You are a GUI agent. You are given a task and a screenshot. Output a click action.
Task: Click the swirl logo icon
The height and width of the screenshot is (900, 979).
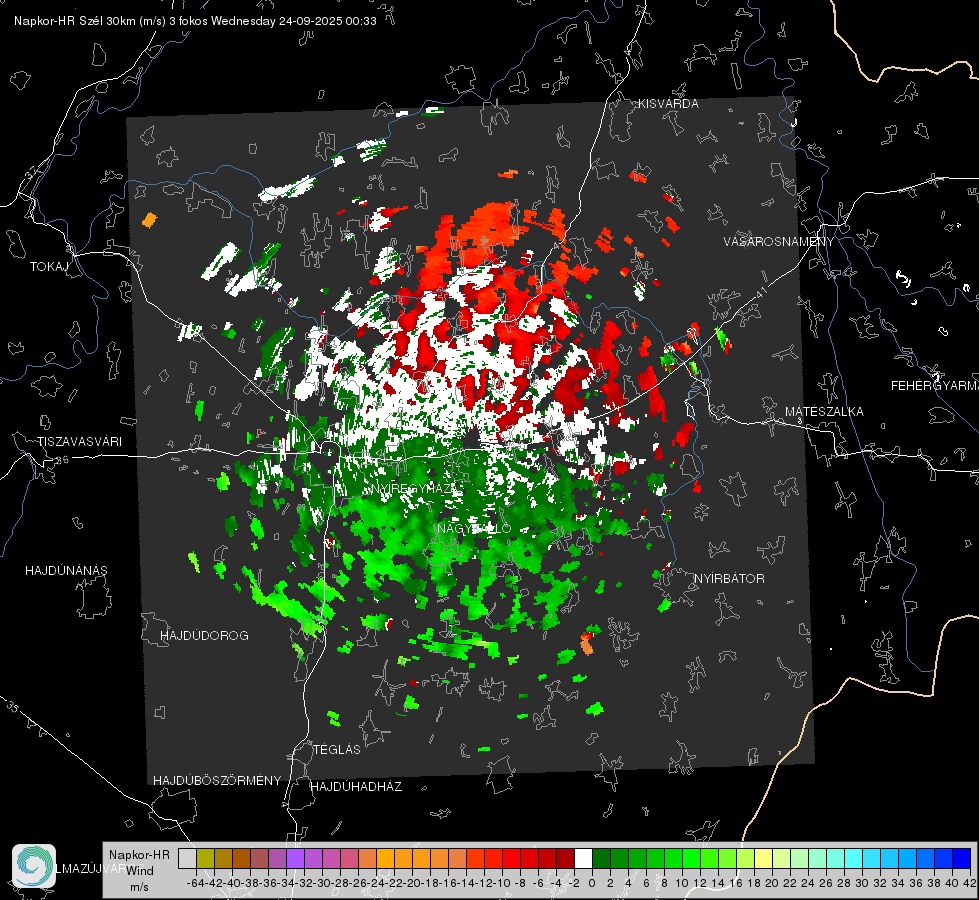pos(34,866)
